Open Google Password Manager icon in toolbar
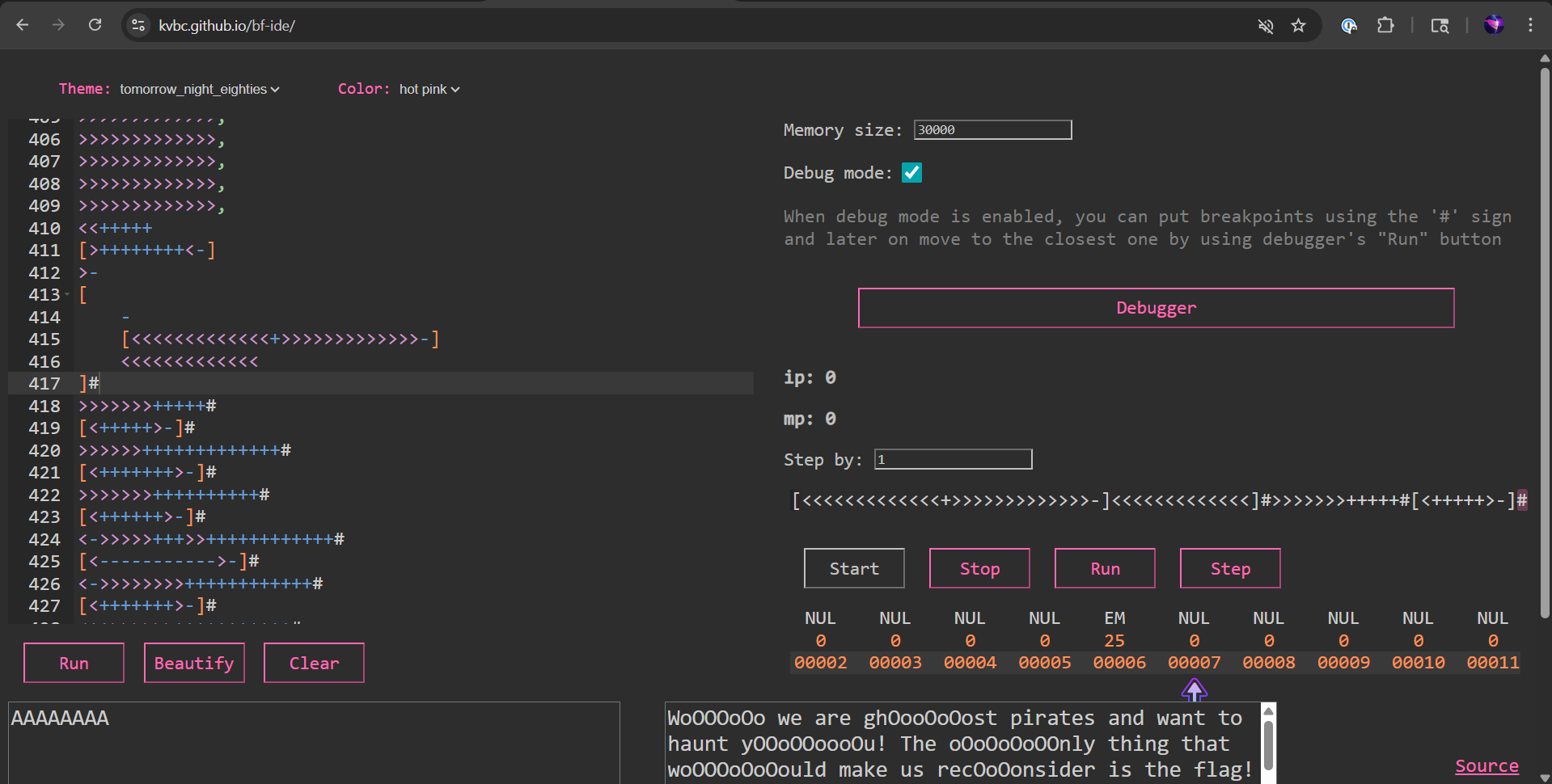Screen dimensions: 1552x784 [x=1348, y=25]
